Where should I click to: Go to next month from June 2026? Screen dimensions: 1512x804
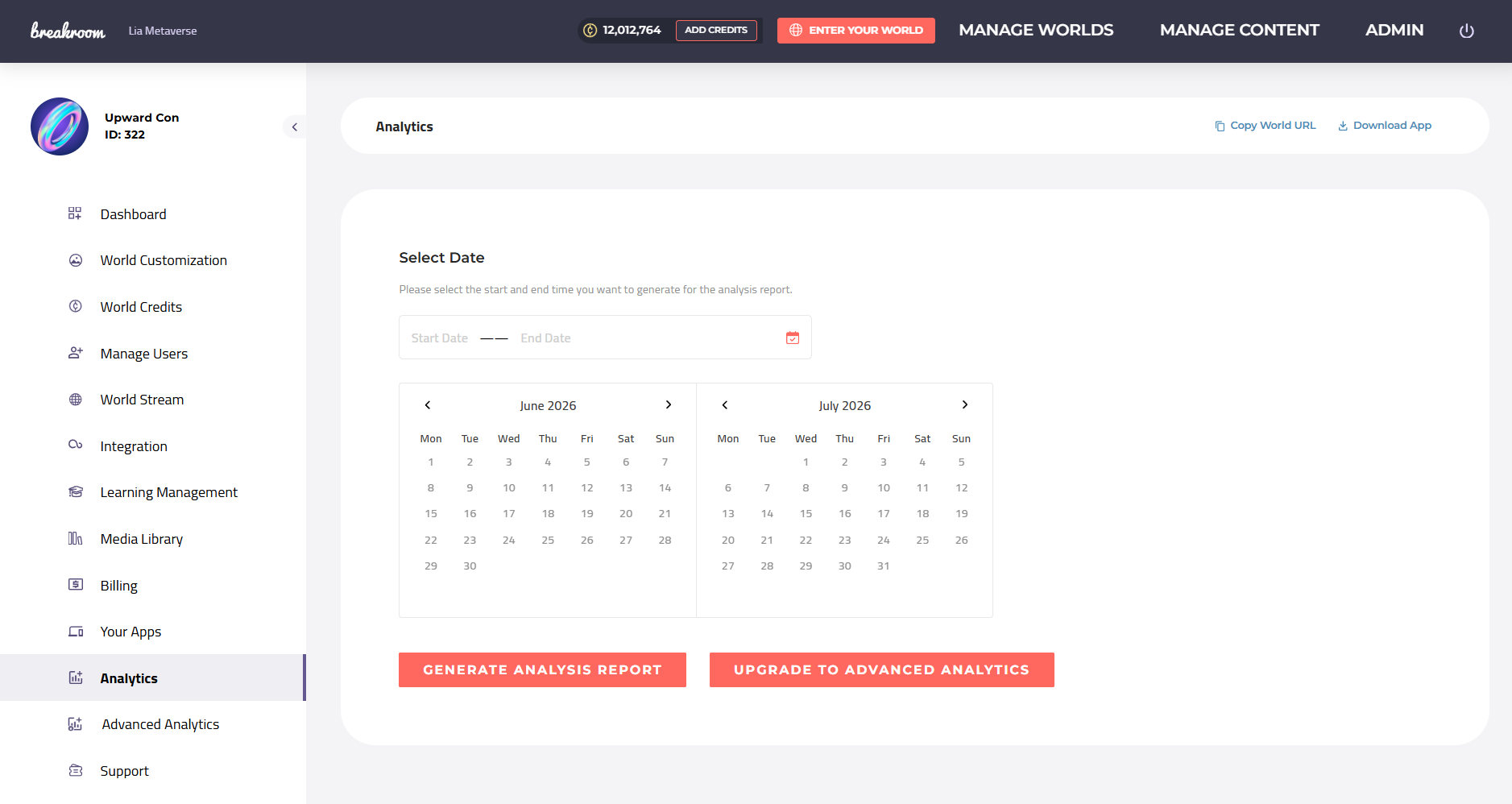(668, 405)
